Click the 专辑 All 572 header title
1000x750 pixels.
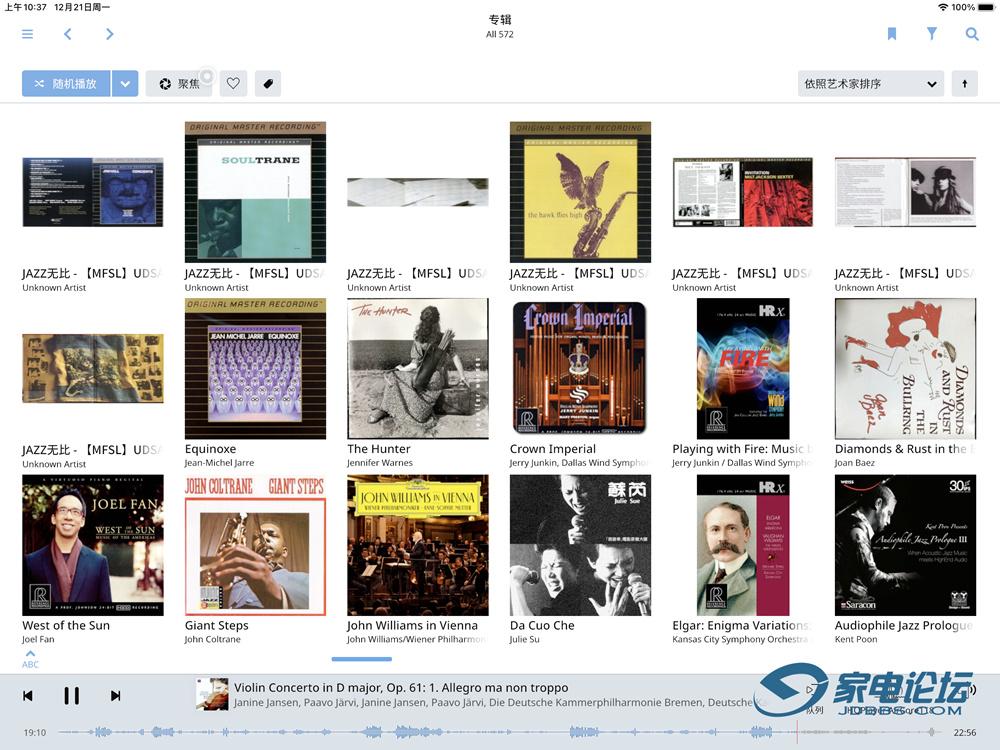click(x=500, y=26)
